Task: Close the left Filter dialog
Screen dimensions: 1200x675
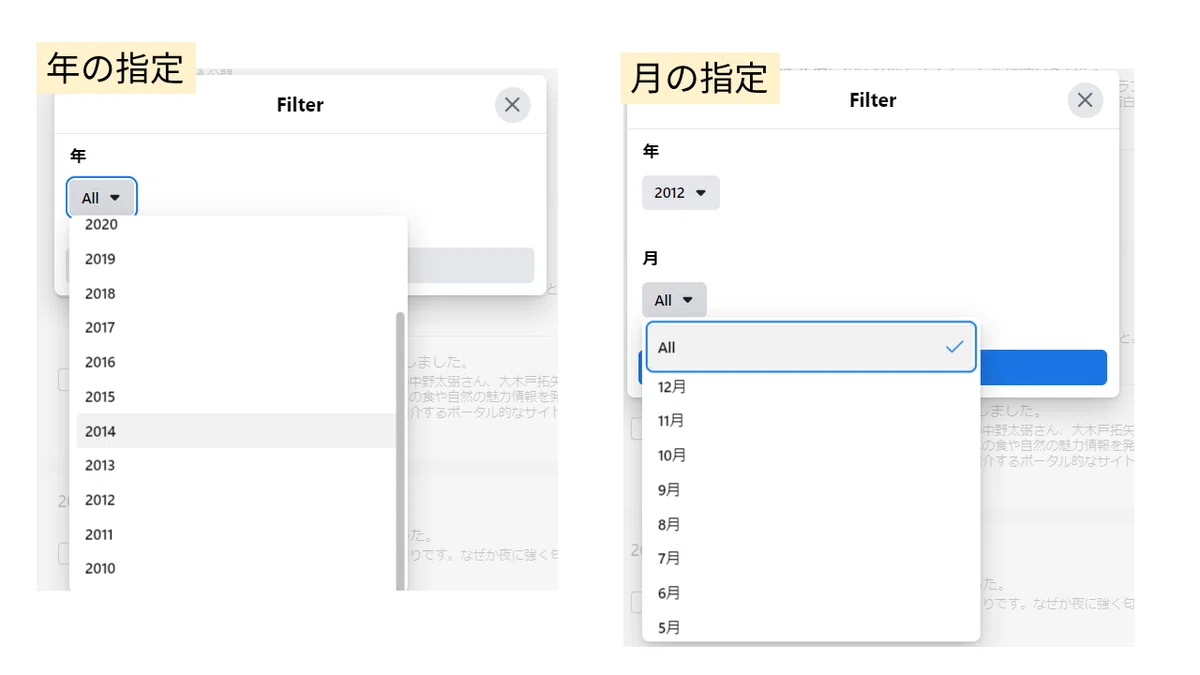Action: (x=512, y=104)
